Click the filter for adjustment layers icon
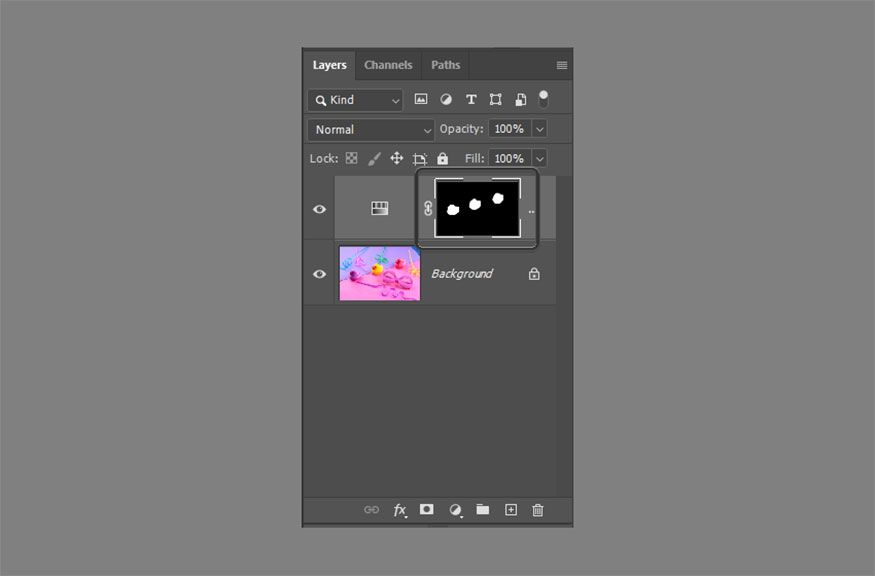Image resolution: width=875 pixels, height=576 pixels. (x=446, y=99)
